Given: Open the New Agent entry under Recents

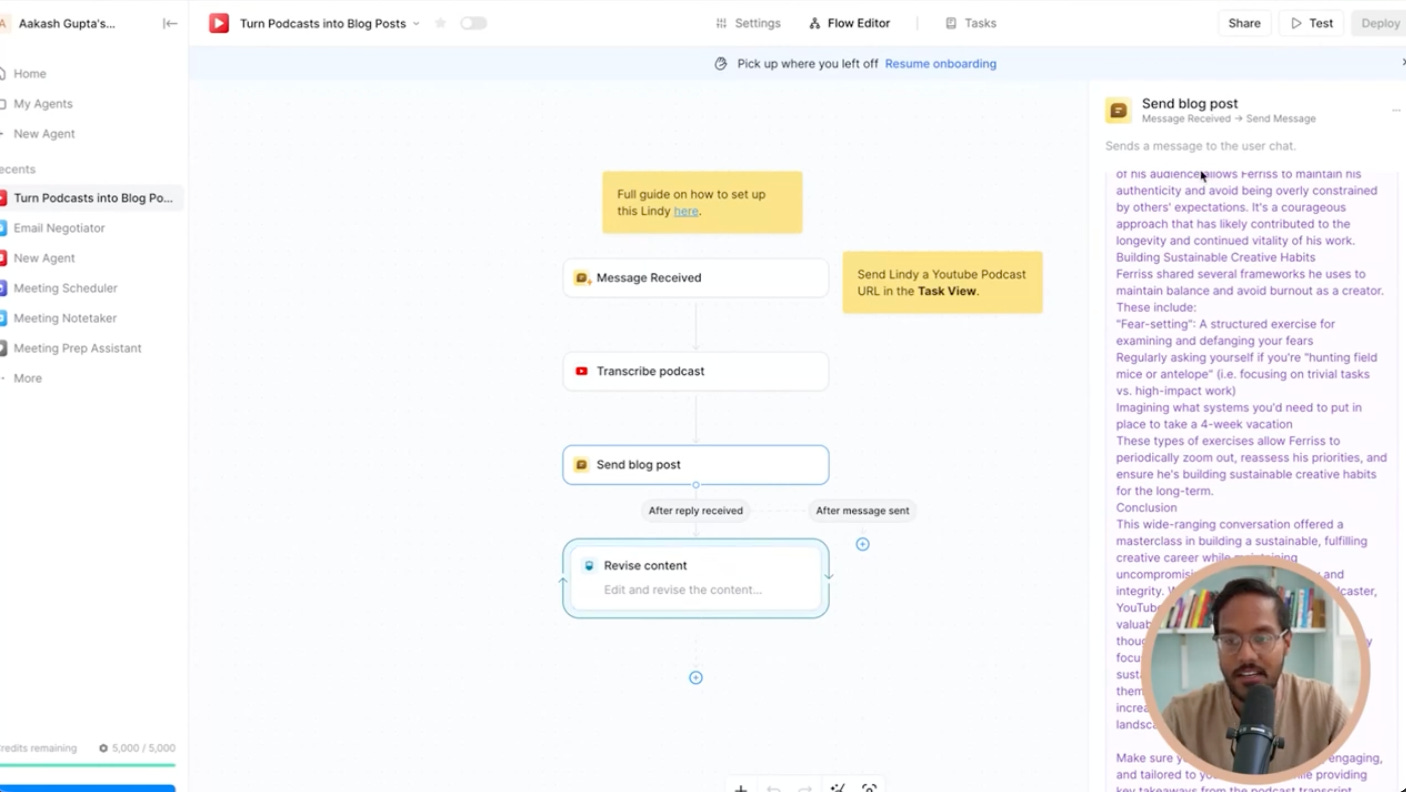Looking at the screenshot, I should click(44, 258).
